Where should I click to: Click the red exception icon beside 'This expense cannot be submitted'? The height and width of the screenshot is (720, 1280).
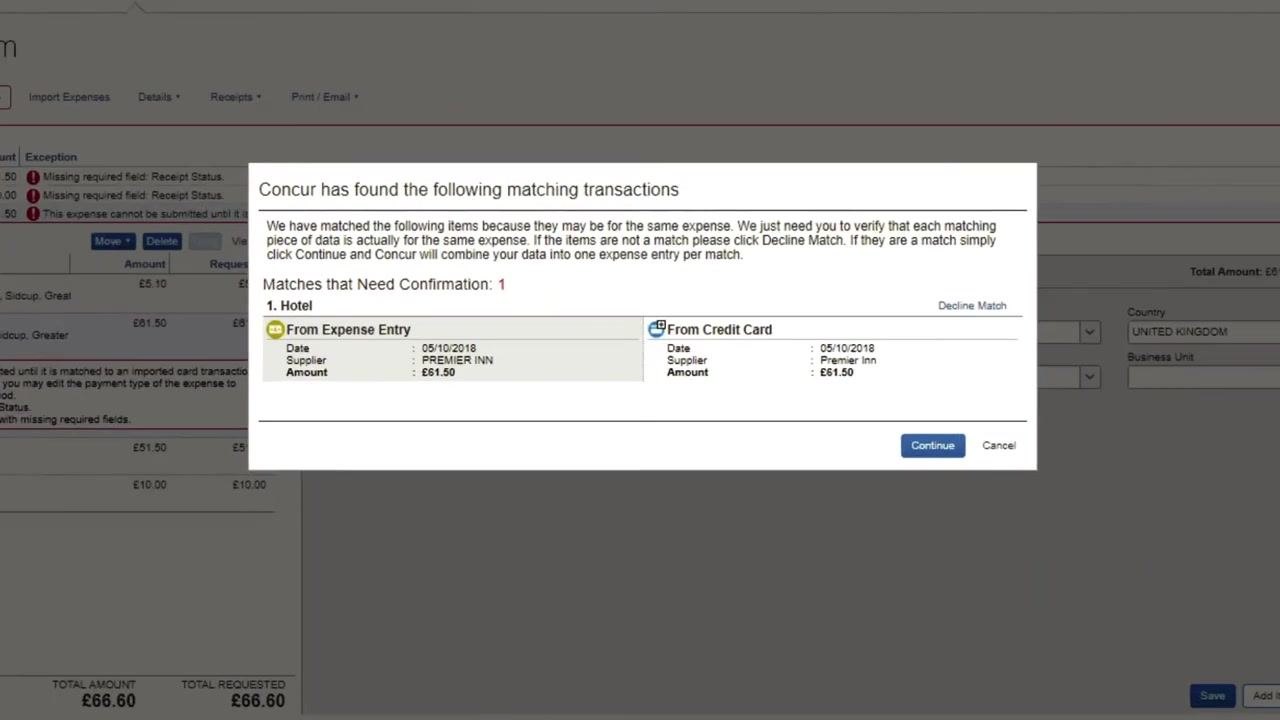(x=33, y=214)
